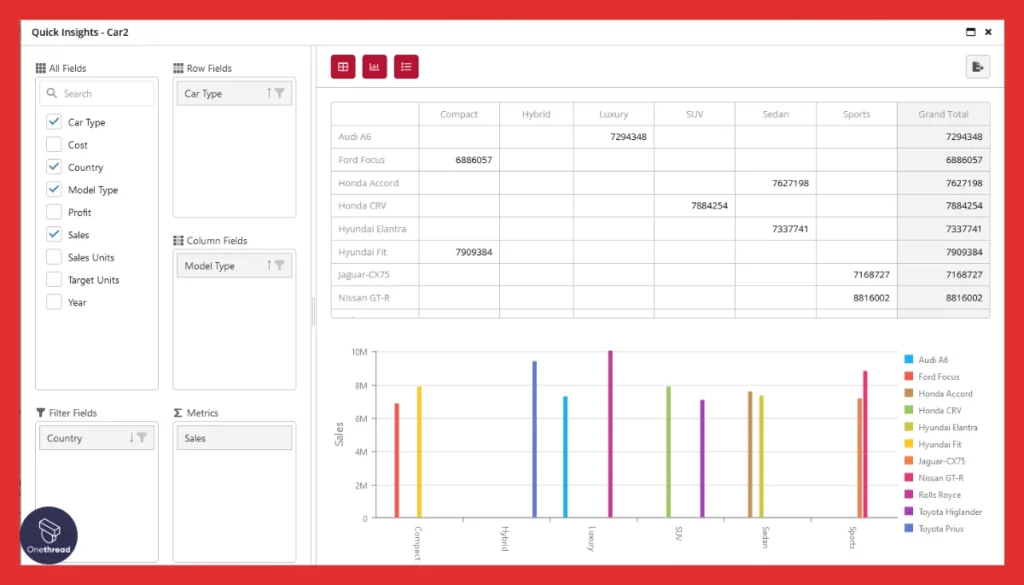Open filter icon on Car Type row field

click(280, 93)
